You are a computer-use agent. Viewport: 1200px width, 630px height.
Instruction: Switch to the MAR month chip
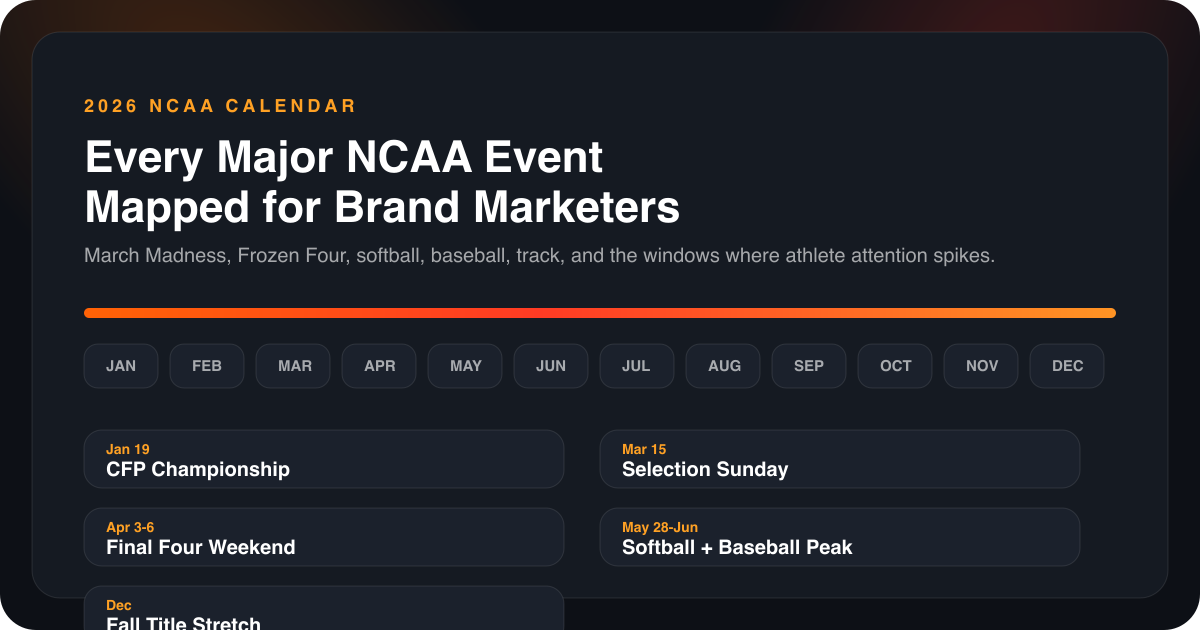[294, 366]
